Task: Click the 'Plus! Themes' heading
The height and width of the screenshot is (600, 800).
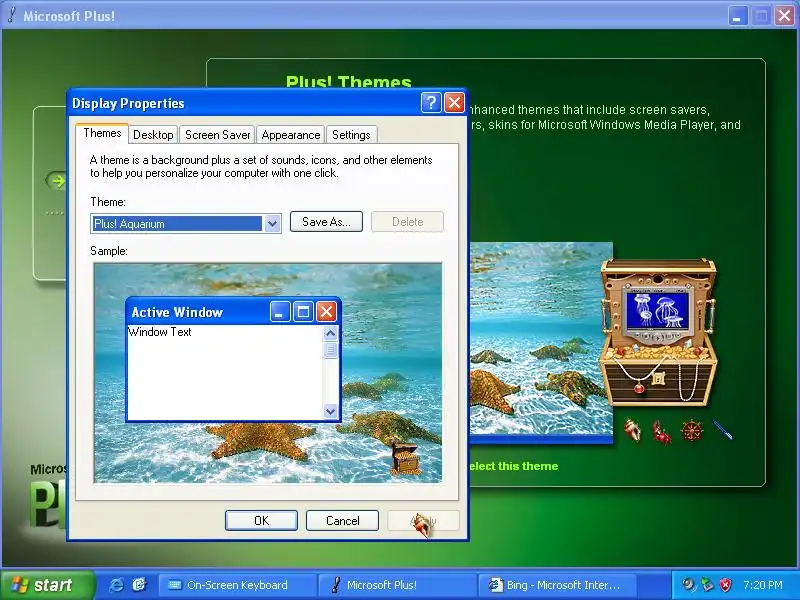Action: click(x=348, y=82)
